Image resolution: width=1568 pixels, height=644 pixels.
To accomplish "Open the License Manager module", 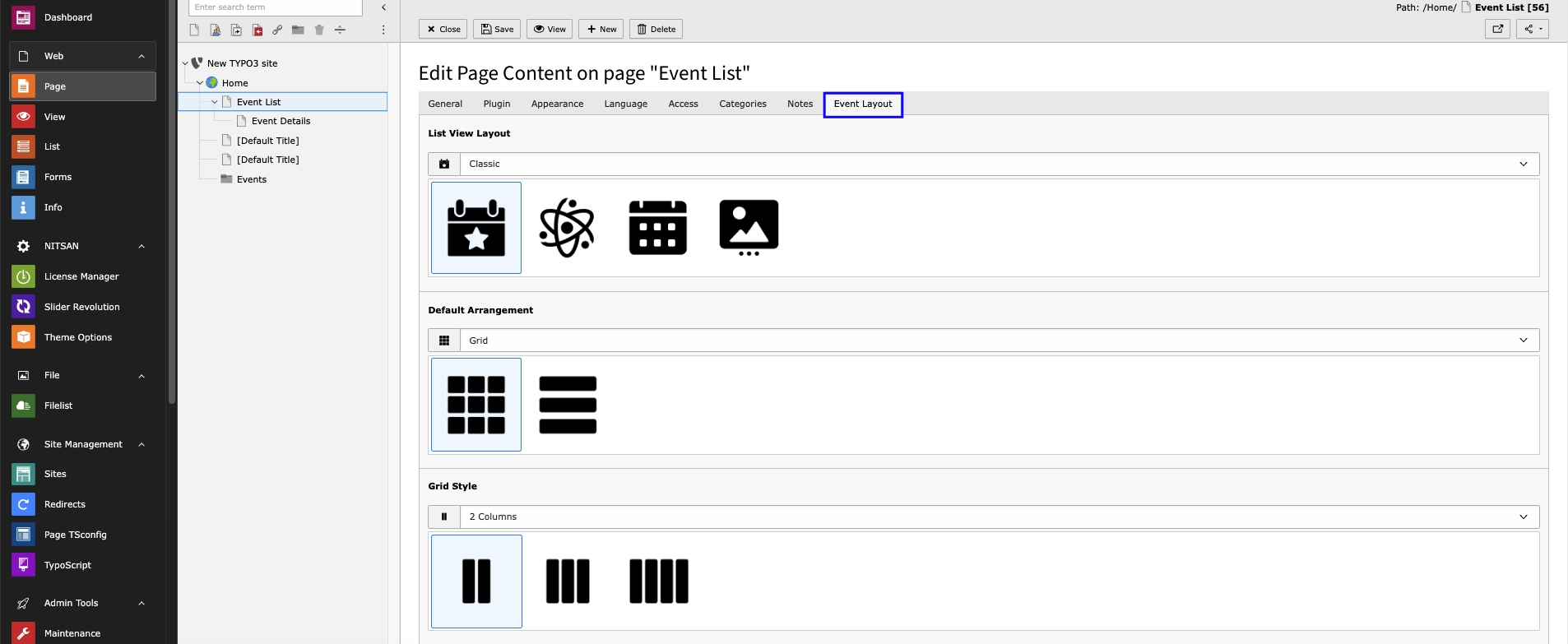I will click(x=81, y=276).
